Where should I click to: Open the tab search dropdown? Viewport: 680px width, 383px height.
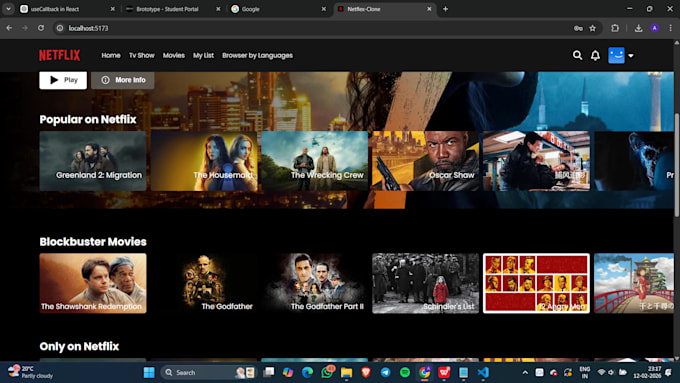click(x=8, y=9)
